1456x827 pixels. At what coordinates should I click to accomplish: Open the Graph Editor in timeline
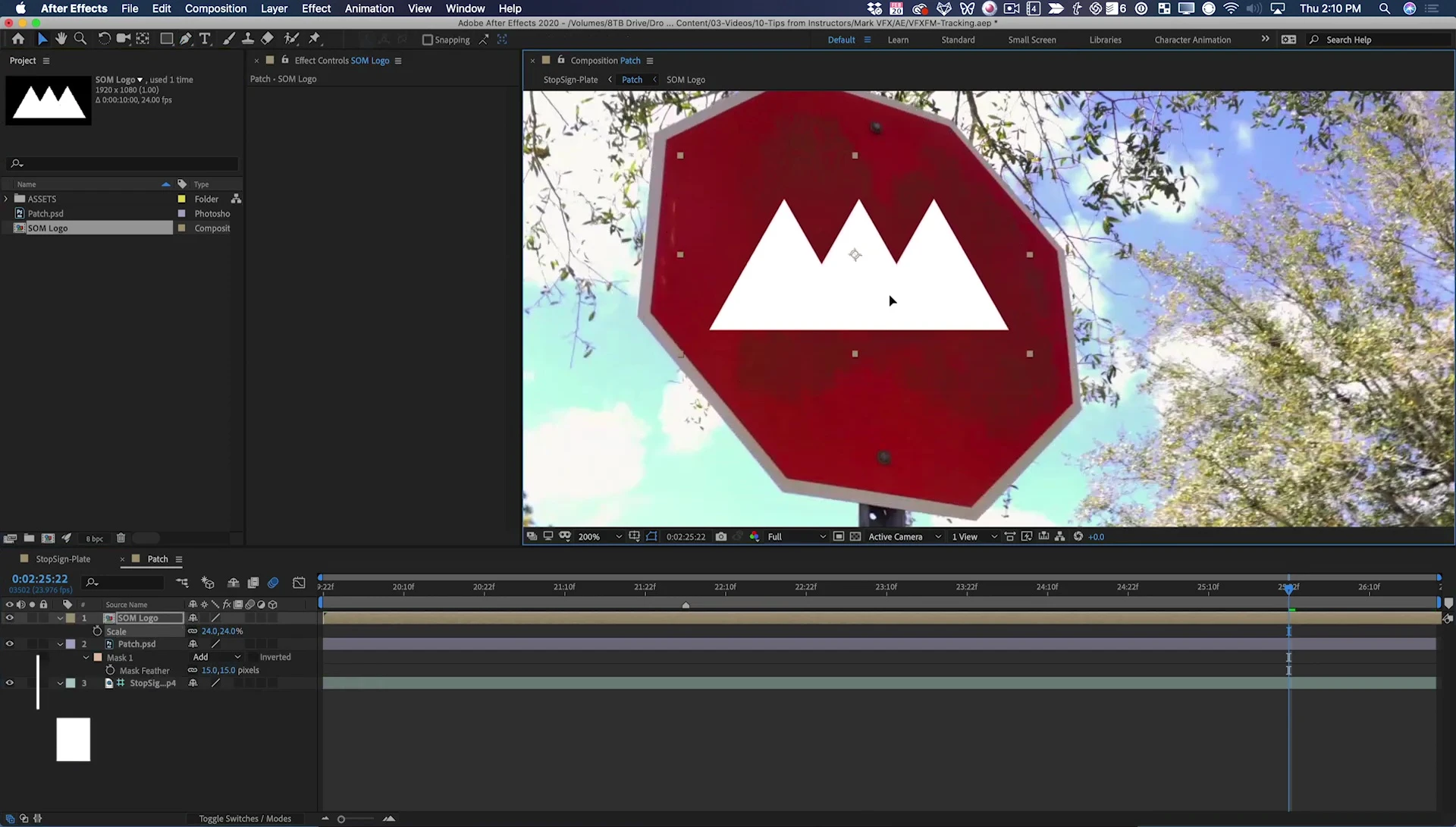tap(300, 583)
